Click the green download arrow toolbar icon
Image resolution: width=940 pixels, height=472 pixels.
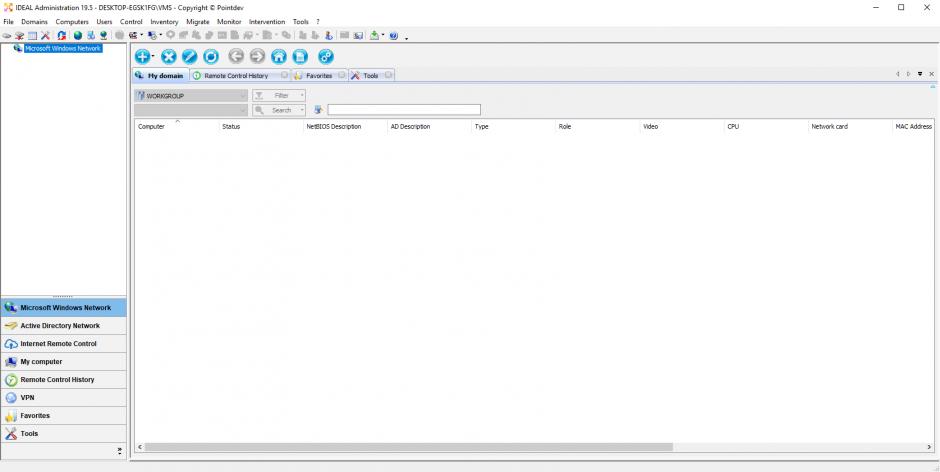click(374, 35)
